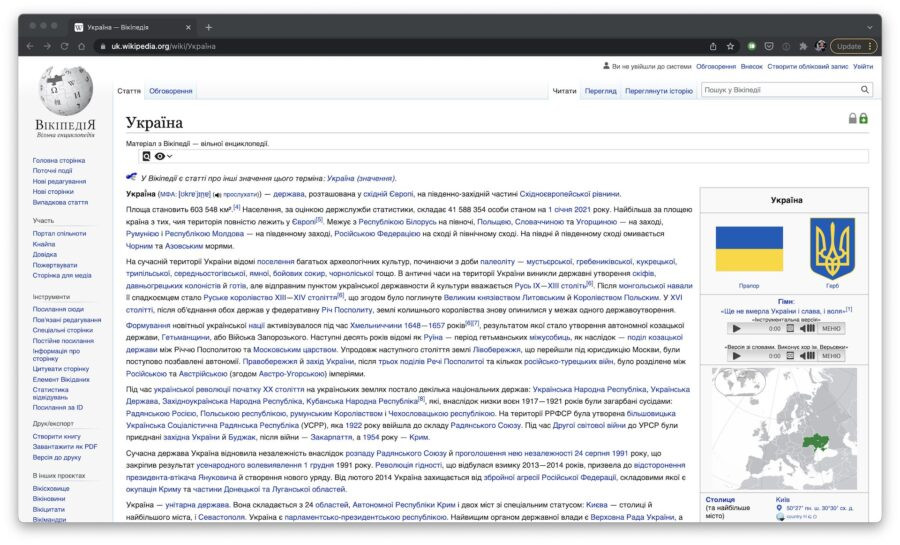Click the Гімн link in the infobox
This screenshot has height=545, width=900.
(785, 301)
